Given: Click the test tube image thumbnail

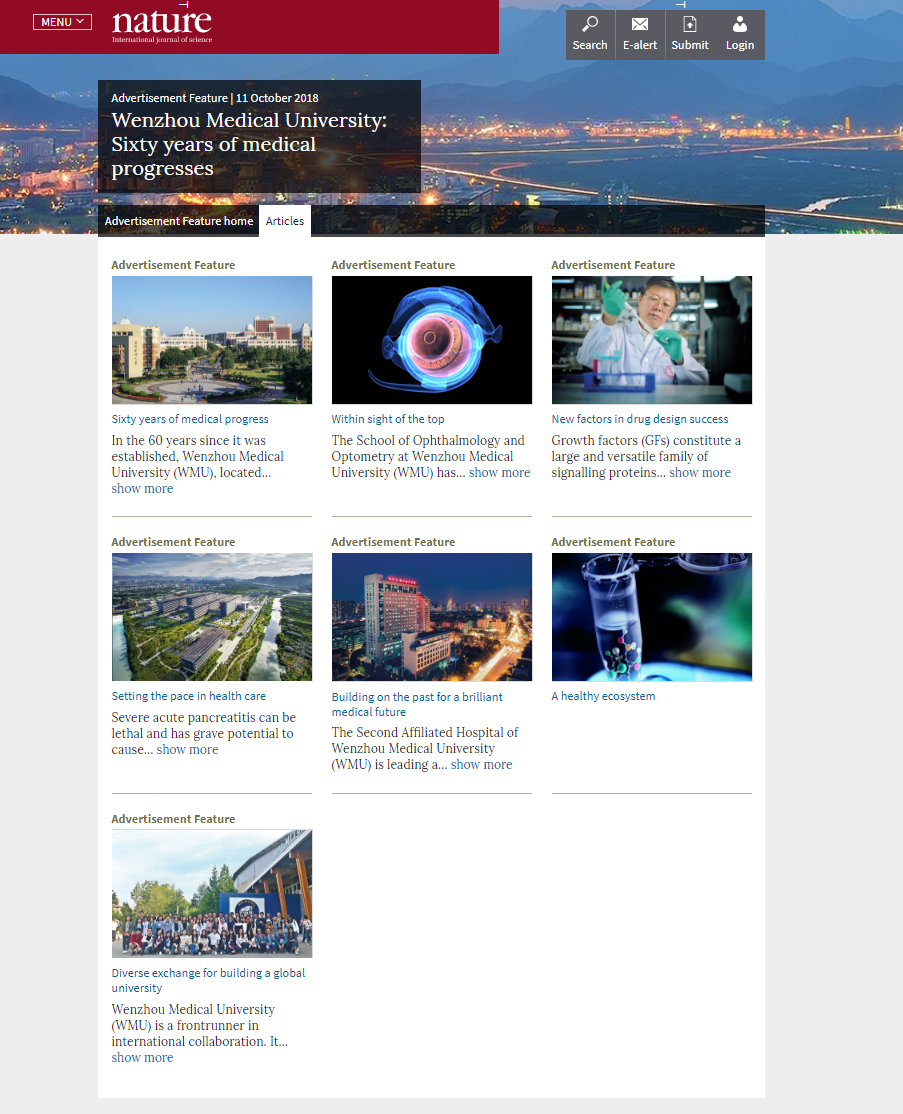Looking at the screenshot, I should (x=652, y=617).
